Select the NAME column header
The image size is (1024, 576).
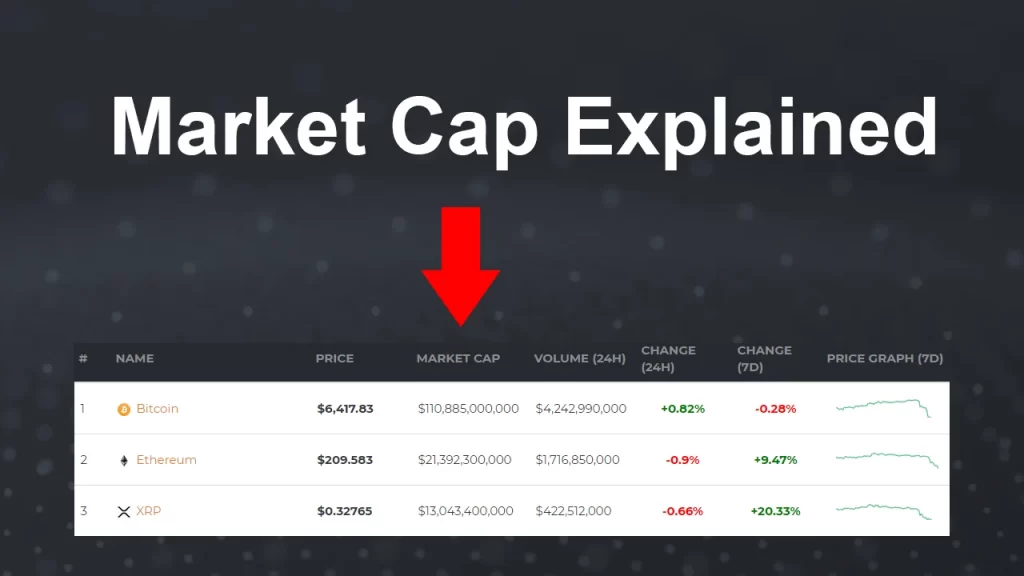click(134, 358)
